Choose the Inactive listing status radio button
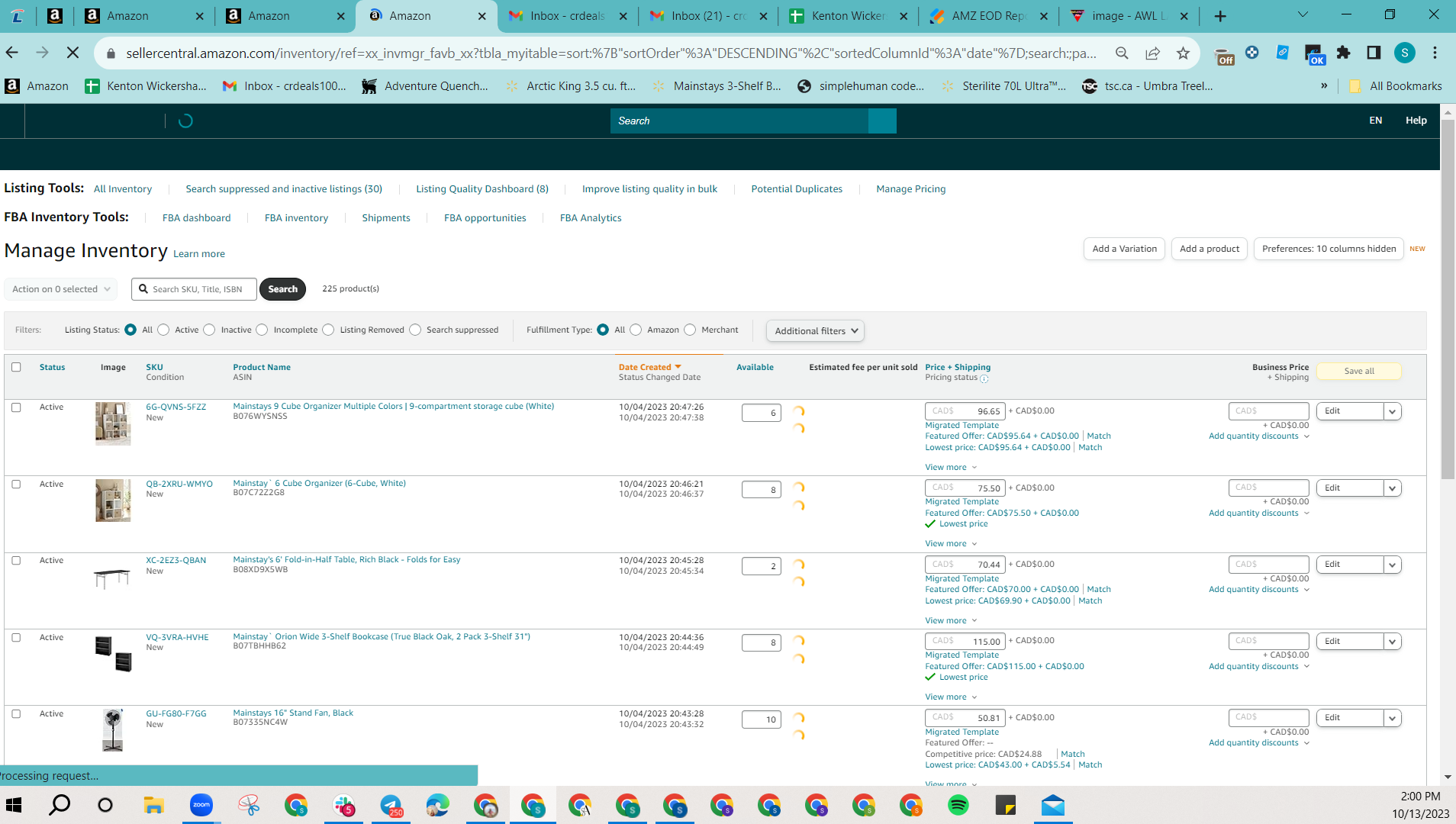 [x=209, y=330]
